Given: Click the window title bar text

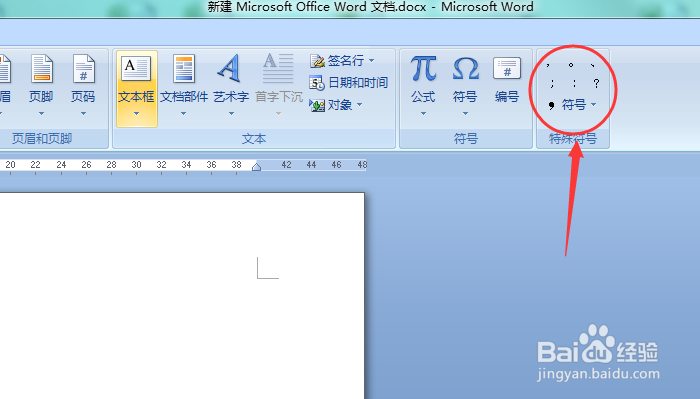Looking at the screenshot, I should (x=370, y=7).
